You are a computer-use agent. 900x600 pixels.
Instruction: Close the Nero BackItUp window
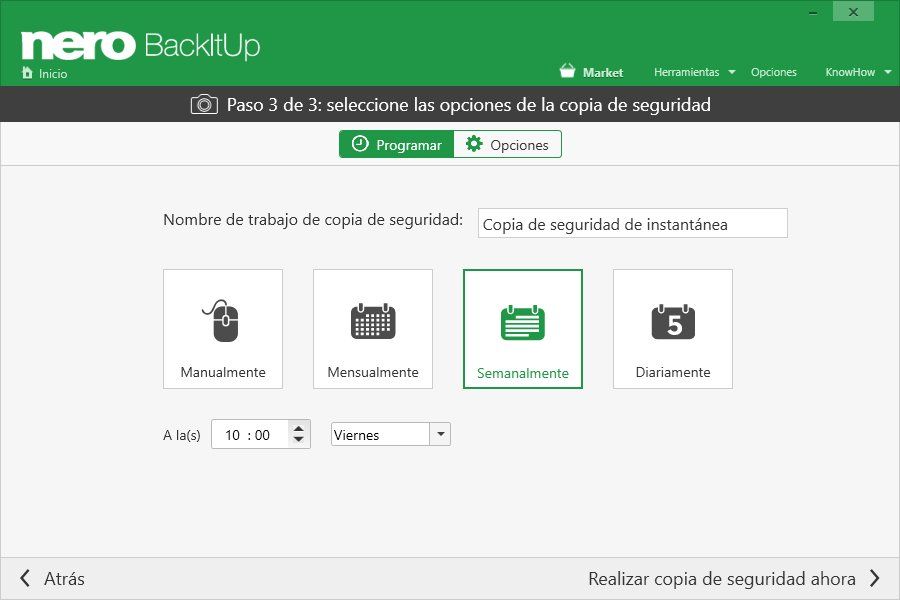pos(854,12)
